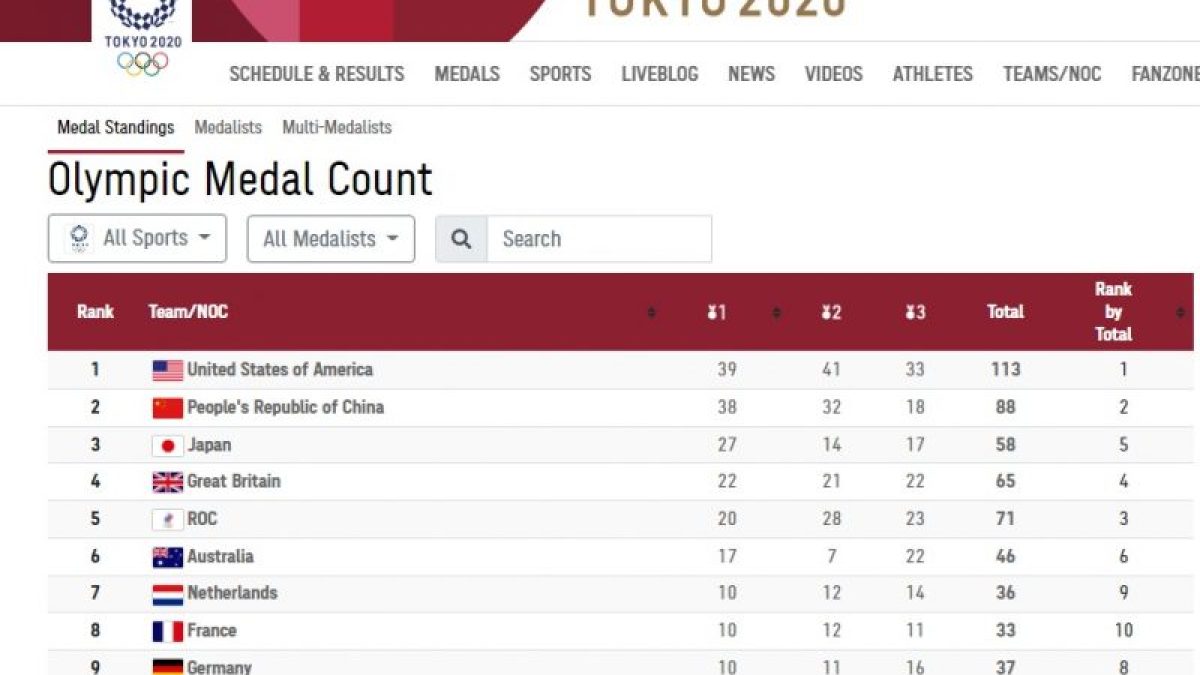Sort by bronze medal column header
This screenshot has width=1200, height=675.
(x=915, y=312)
